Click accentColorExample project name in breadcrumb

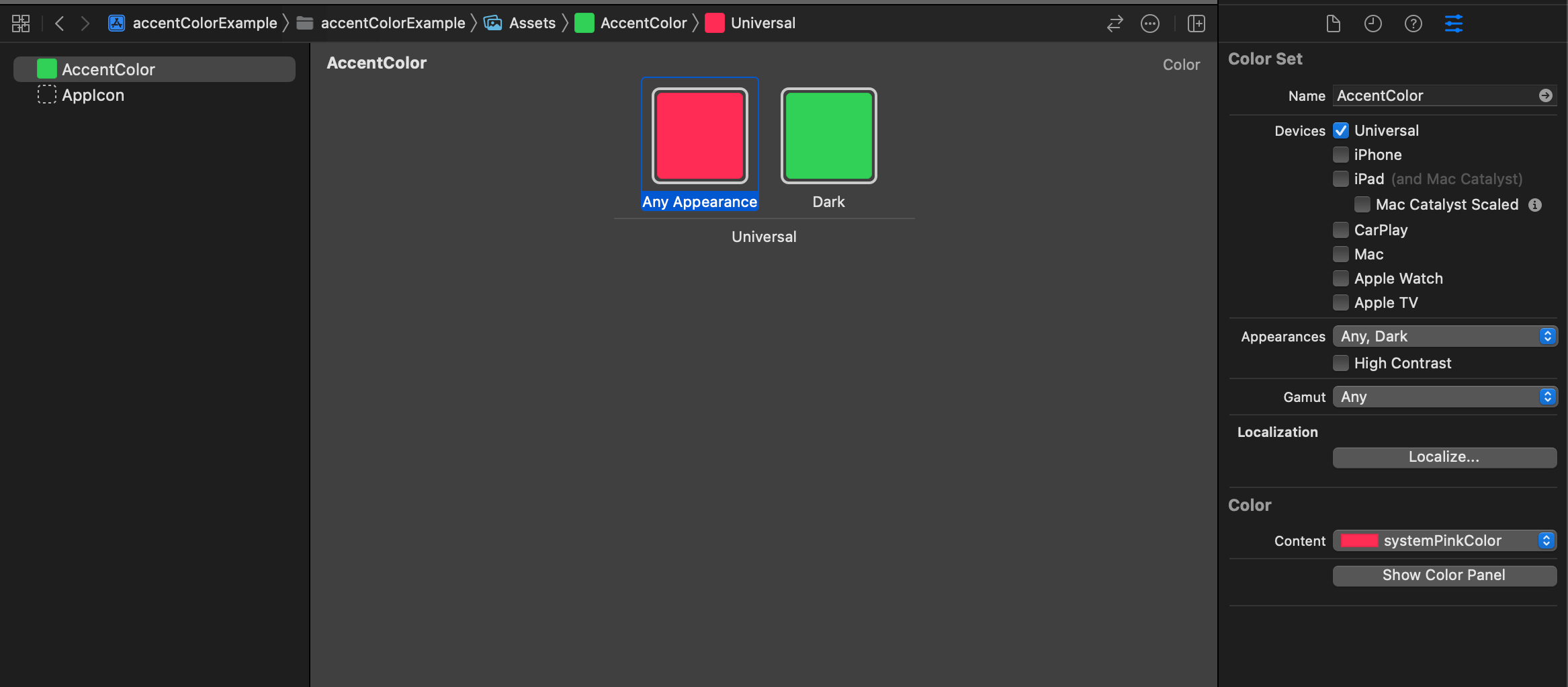(205, 24)
